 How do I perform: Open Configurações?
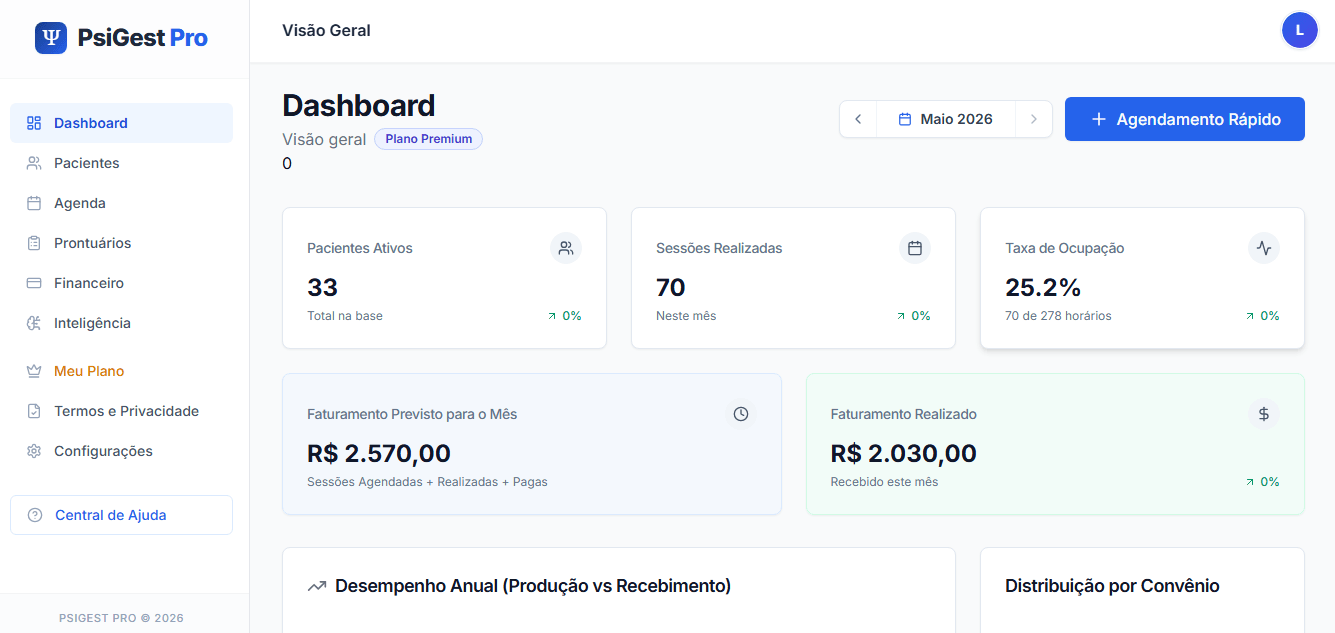coord(121,451)
